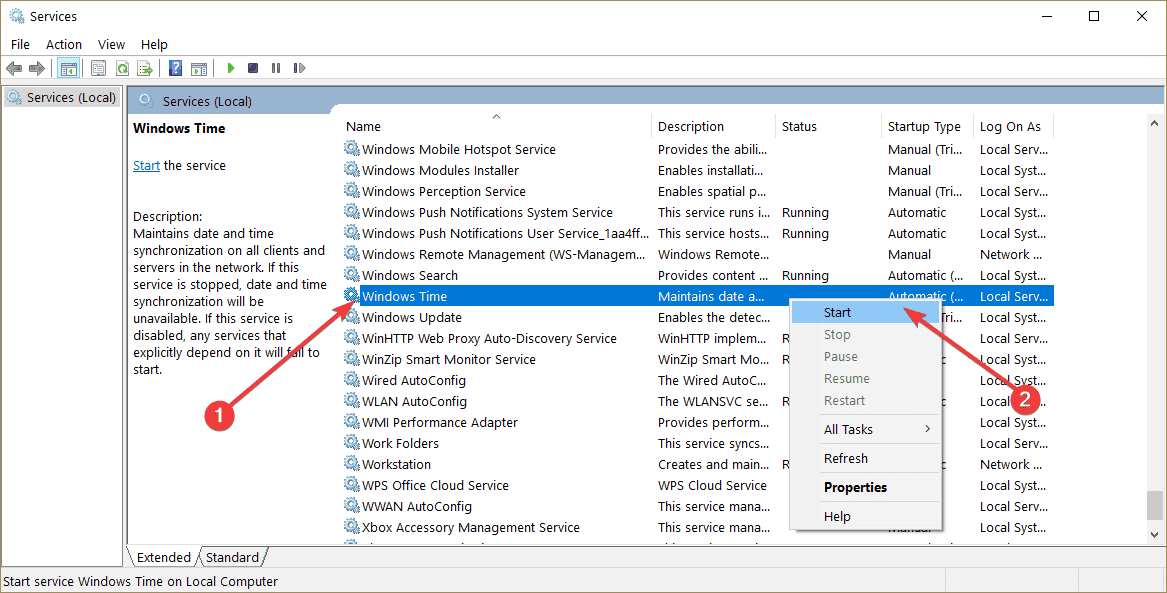Click the scrollbar up arrow
This screenshot has height=593, width=1167.
click(x=1154, y=123)
